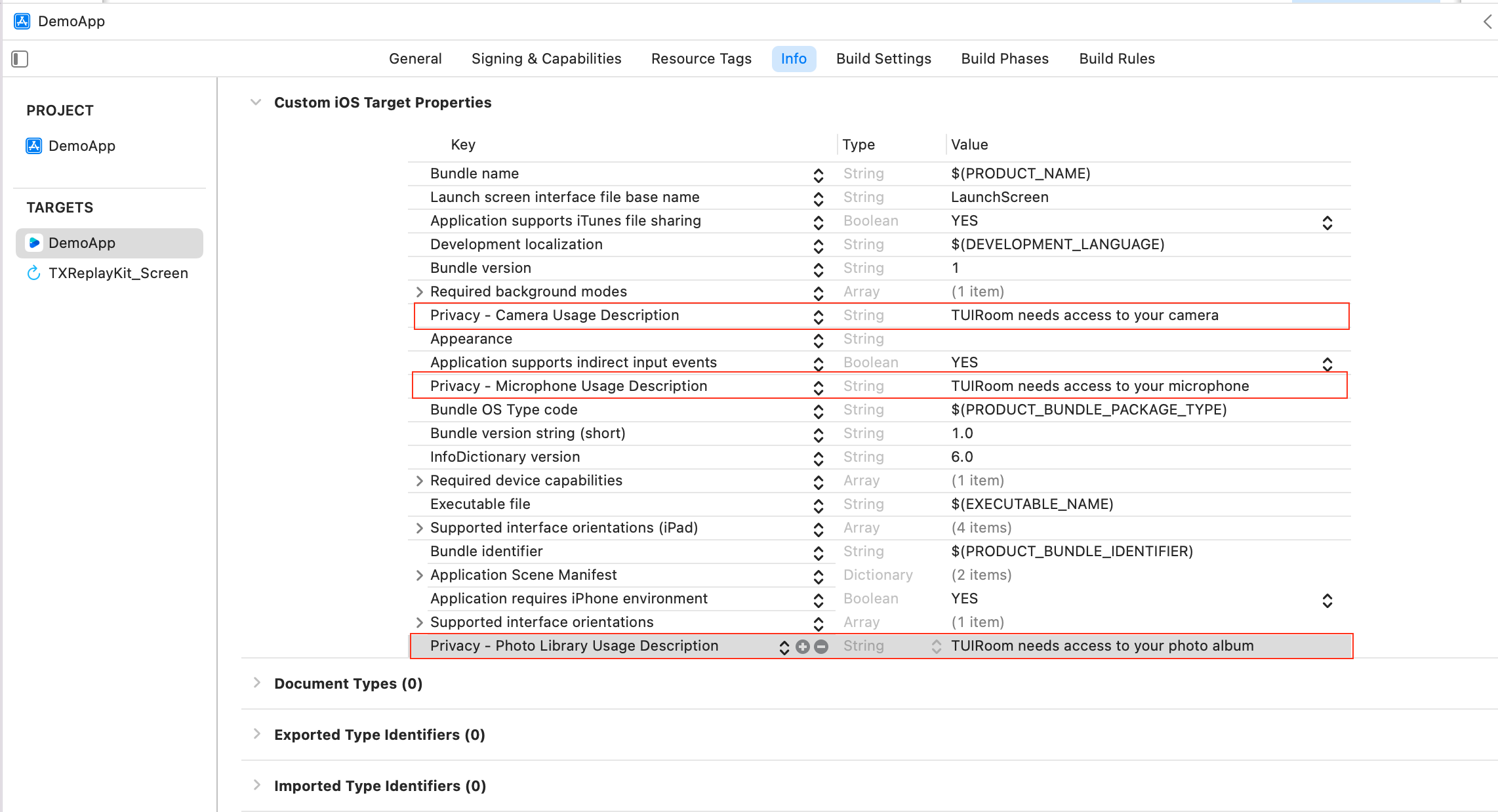Toggle the sidebar panel icon
This screenshot has height=812, width=1498.
pyautogui.click(x=20, y=59)
